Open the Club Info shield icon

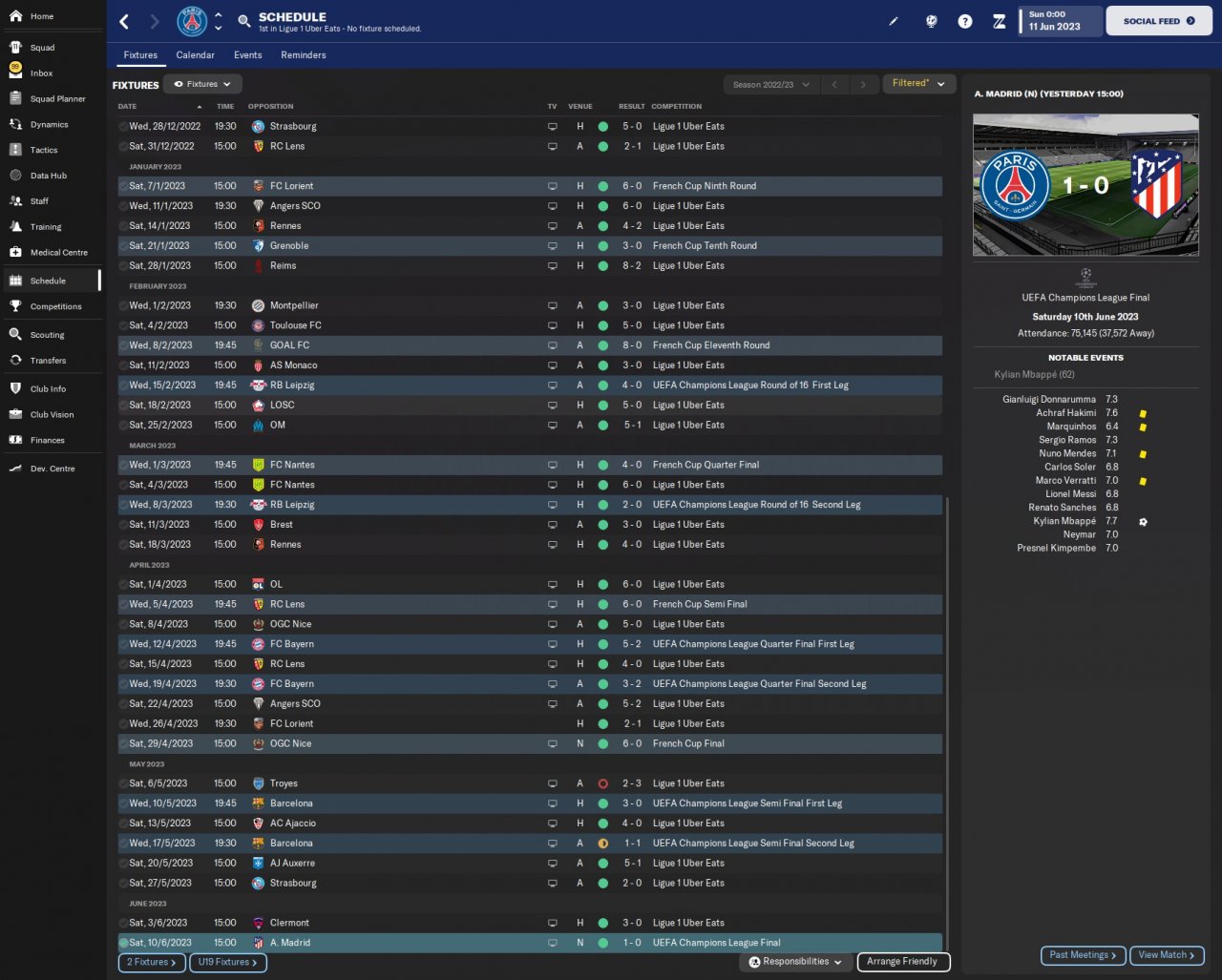pos(15,389)
